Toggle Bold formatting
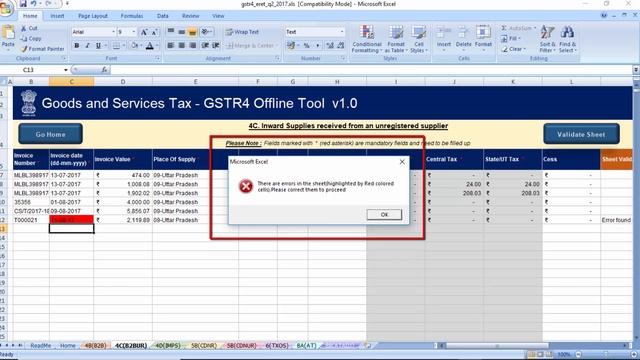This screenshot has width=640, height=360. tap(76, 45)
